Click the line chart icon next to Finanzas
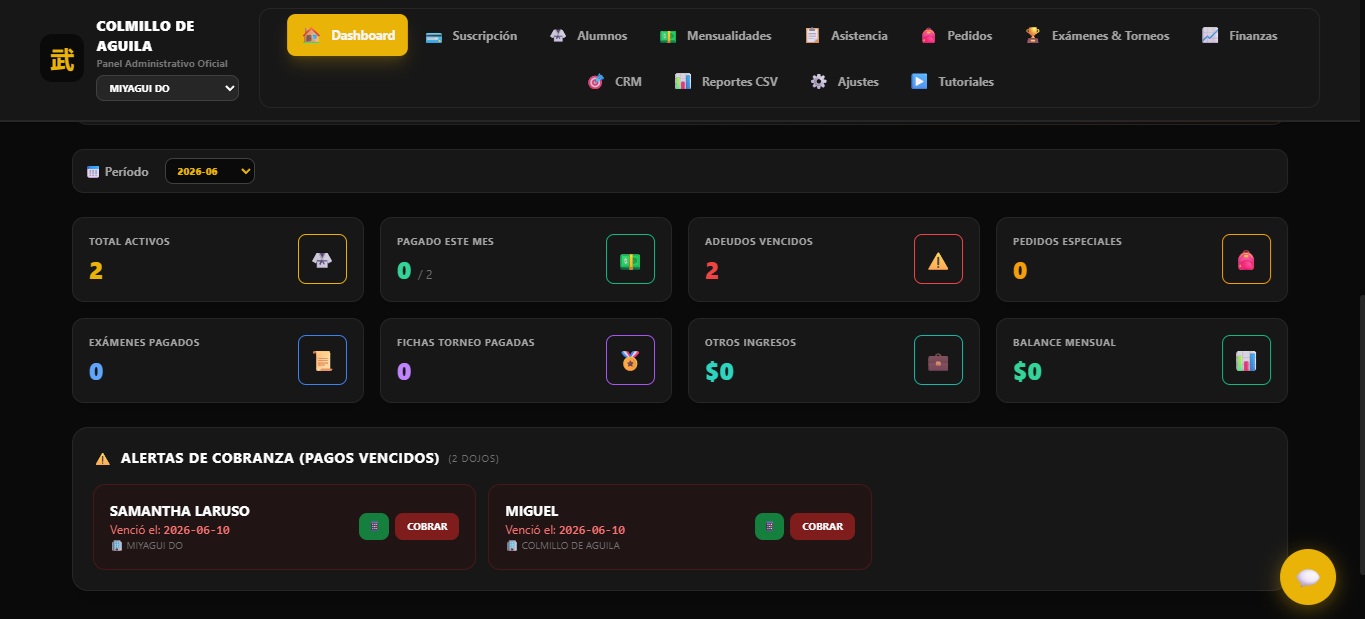1365x619 pixels. tap(1210, 35)
